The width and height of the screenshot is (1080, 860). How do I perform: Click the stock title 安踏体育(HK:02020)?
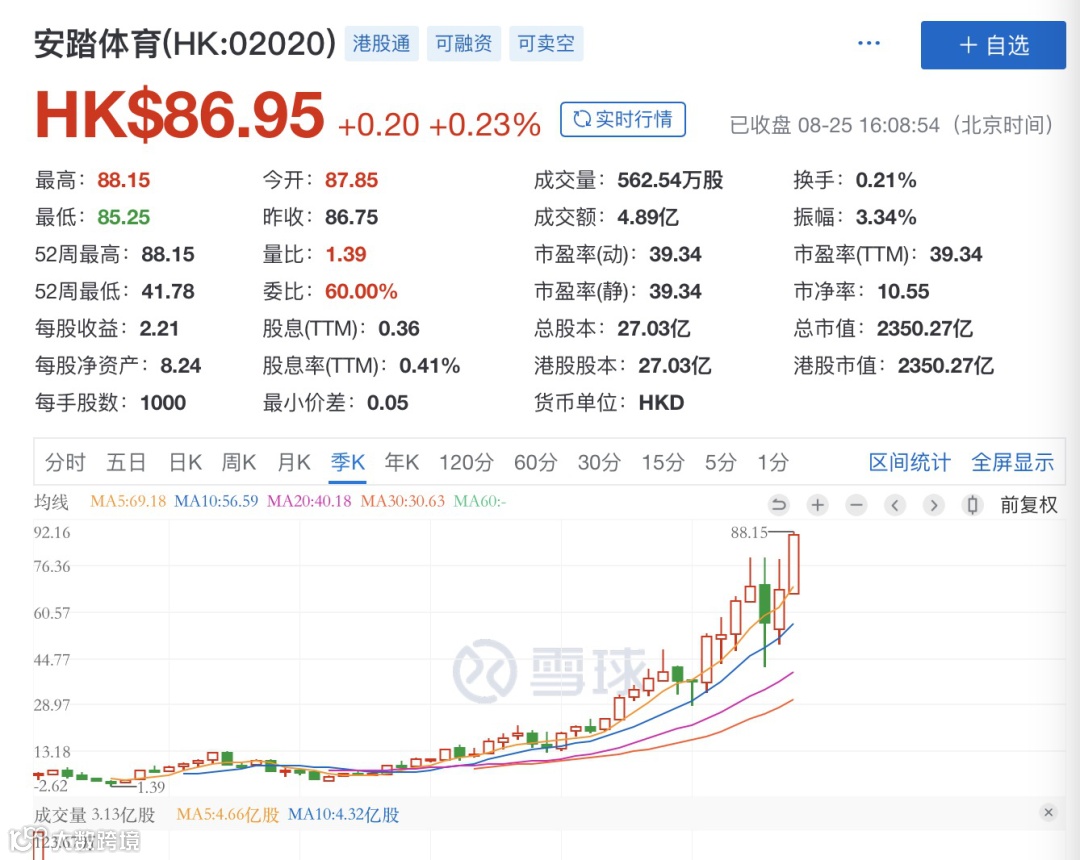click(185, 43)
